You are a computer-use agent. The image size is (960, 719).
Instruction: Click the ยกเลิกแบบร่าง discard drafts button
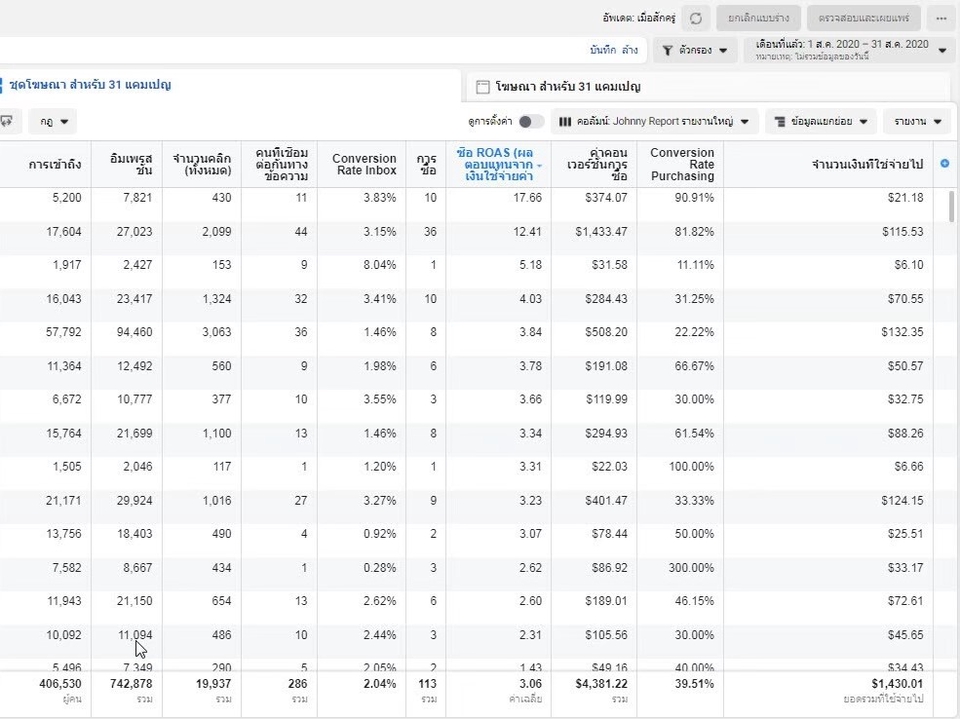[759, 18]
